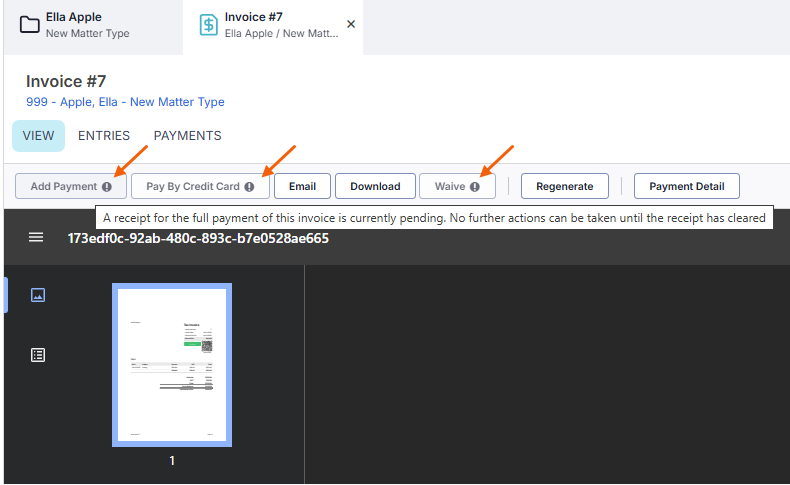Switch to the PAYMENTS tab
Image resolution: width=790 pixels, height=485 pixels.
[187, 135]
